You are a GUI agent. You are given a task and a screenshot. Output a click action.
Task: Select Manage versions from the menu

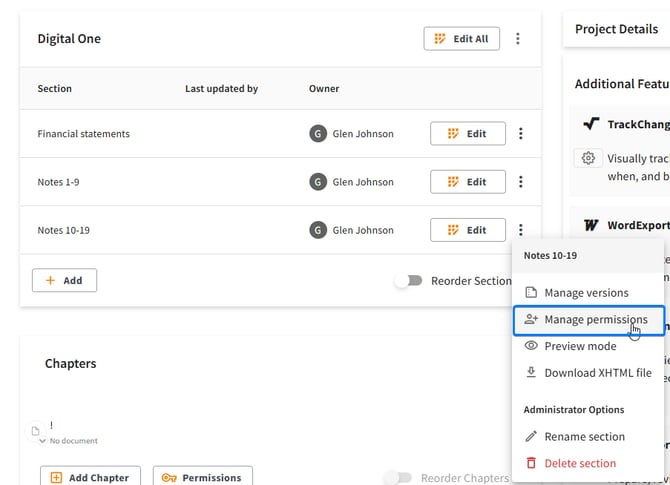pos(586,293)
